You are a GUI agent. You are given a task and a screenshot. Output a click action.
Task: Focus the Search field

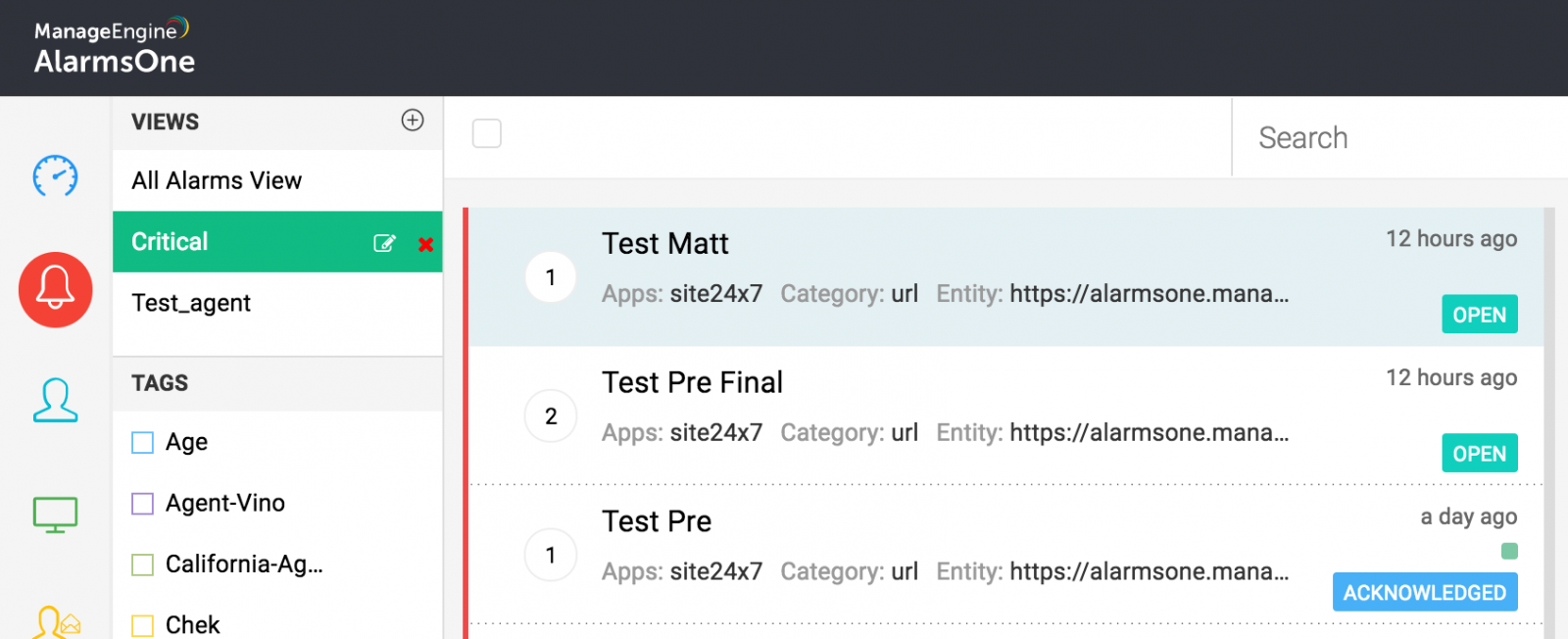point(1401,137)
